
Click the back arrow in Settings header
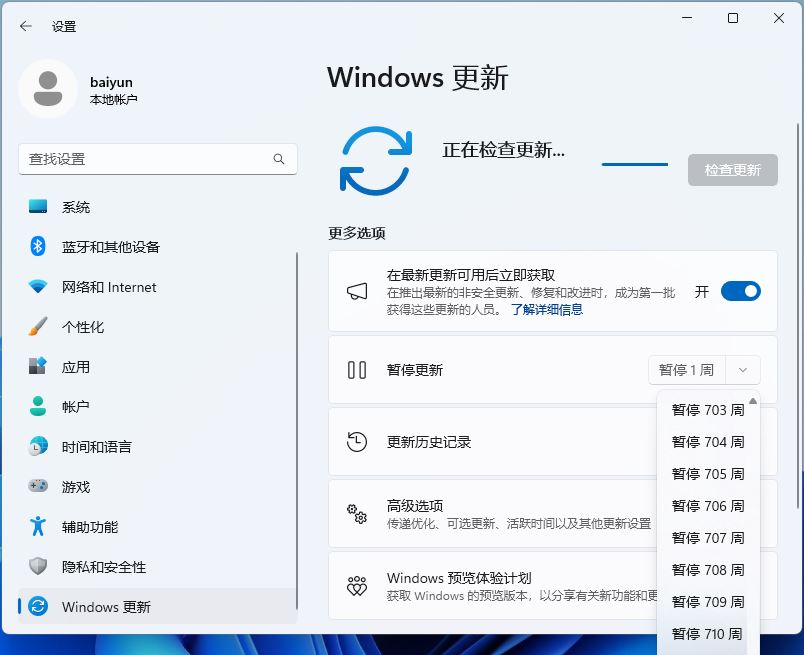[x=26, y=26]
